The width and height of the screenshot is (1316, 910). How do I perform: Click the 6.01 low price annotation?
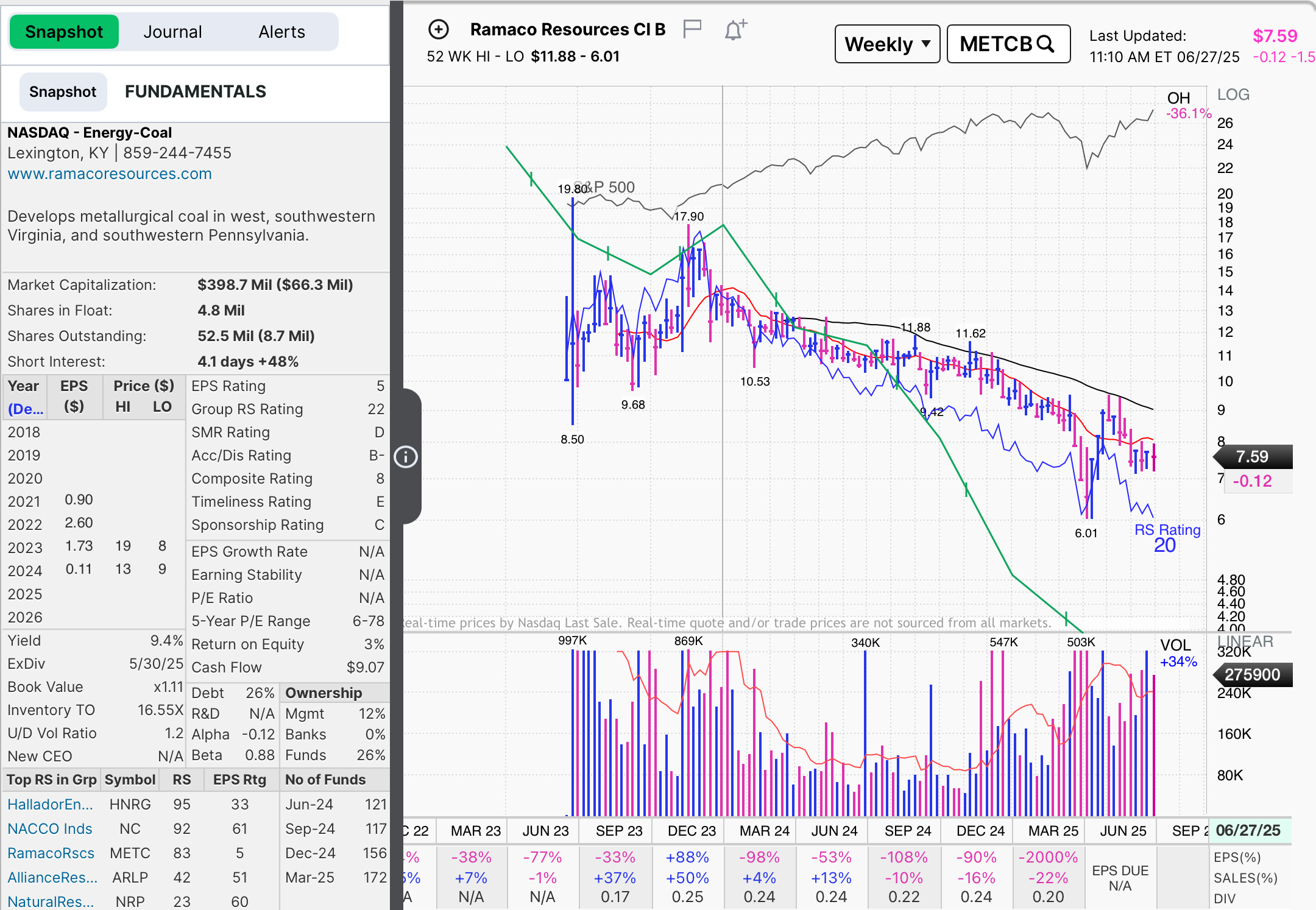(x=1086, y=534)
